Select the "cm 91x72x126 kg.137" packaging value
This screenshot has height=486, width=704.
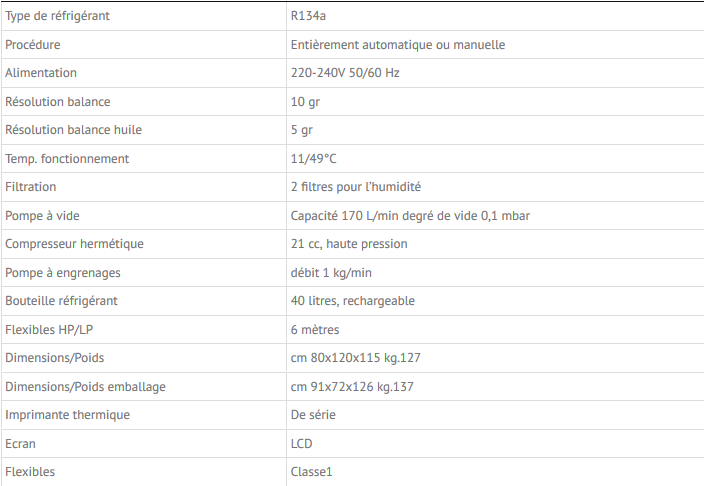point(351,386)
